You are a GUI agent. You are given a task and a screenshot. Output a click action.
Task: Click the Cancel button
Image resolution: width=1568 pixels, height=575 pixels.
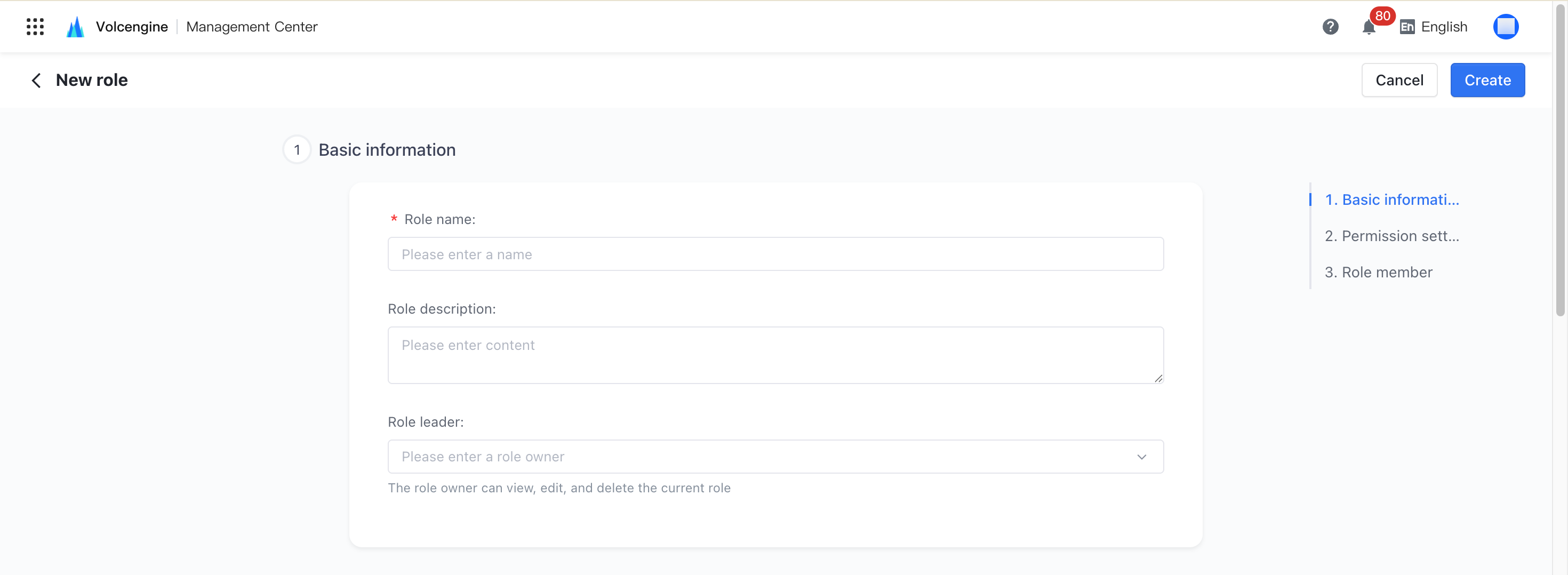[1399, 81]
